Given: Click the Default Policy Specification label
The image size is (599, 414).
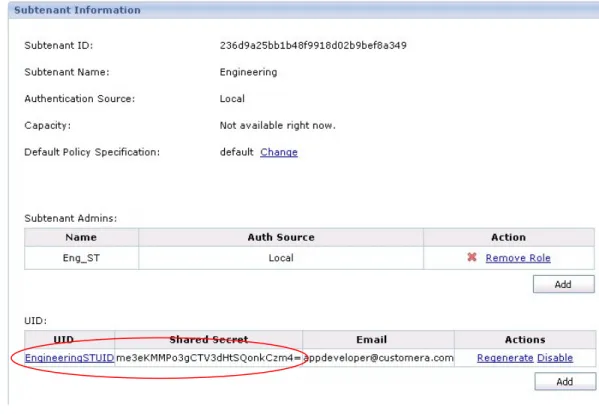Looking at the screenshot, I should [x=92, y=152].
